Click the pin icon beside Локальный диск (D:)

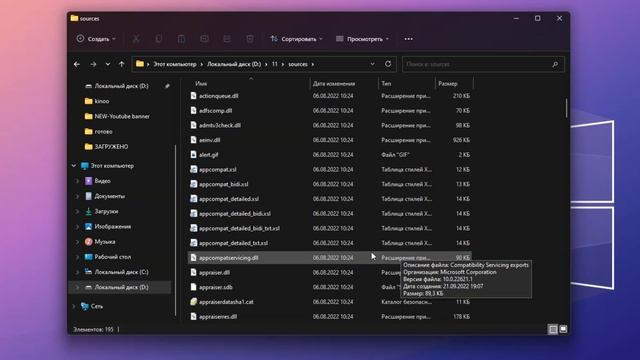click(167, 86)
